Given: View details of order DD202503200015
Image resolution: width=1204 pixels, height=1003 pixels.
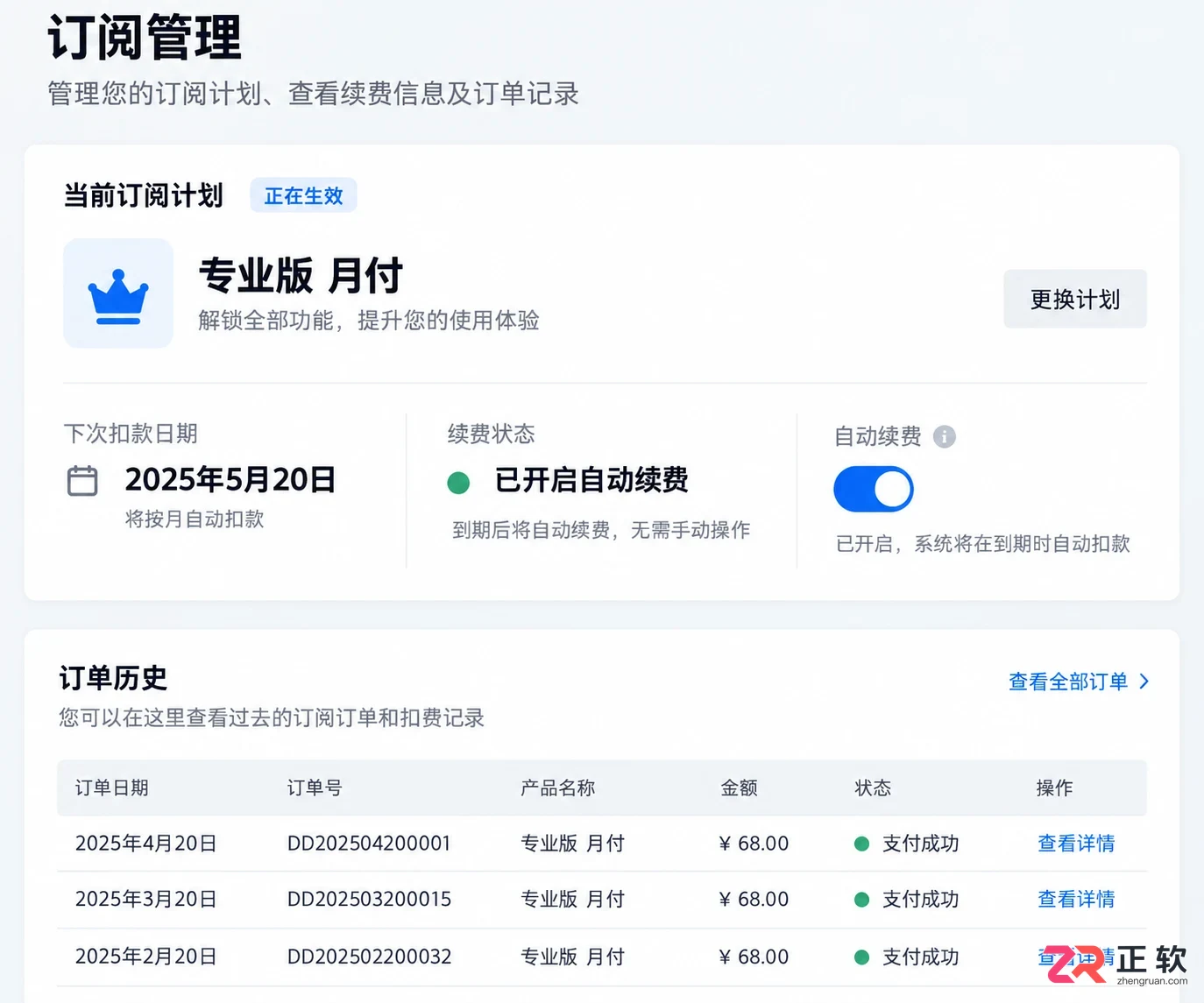Looking at the screenshot, I should pos(1076,900).
